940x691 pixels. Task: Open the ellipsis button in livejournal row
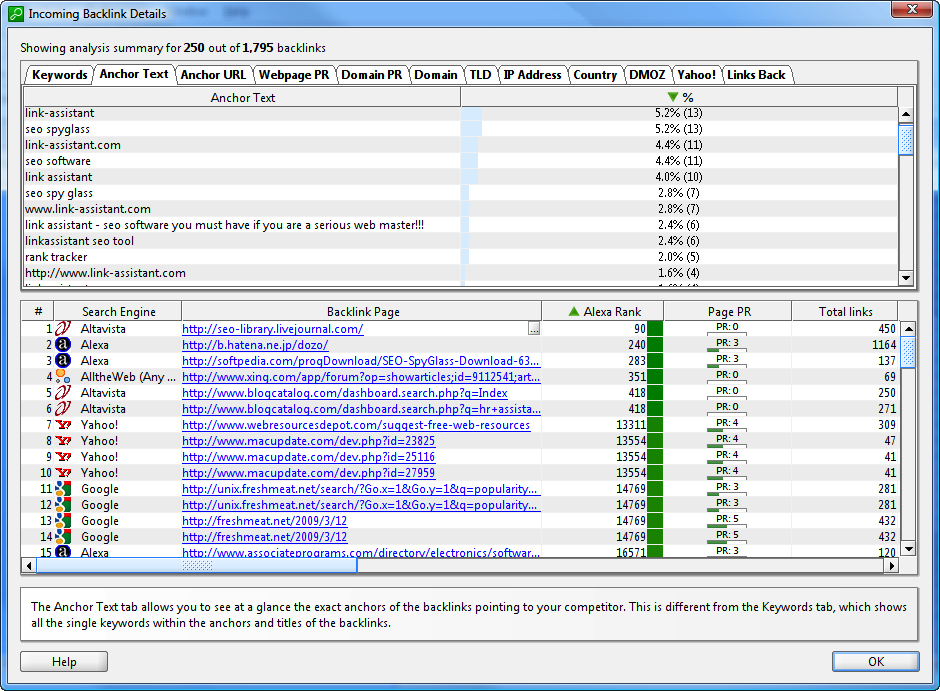tap(534, 328)
